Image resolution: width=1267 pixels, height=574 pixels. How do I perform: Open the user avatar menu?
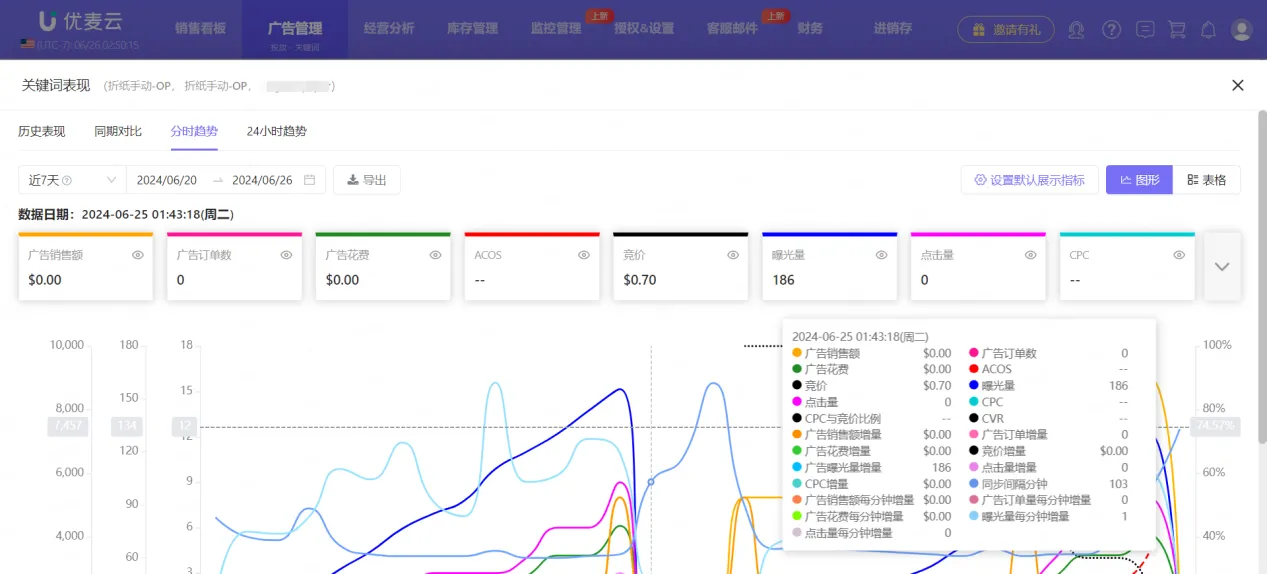[1241, 29]
